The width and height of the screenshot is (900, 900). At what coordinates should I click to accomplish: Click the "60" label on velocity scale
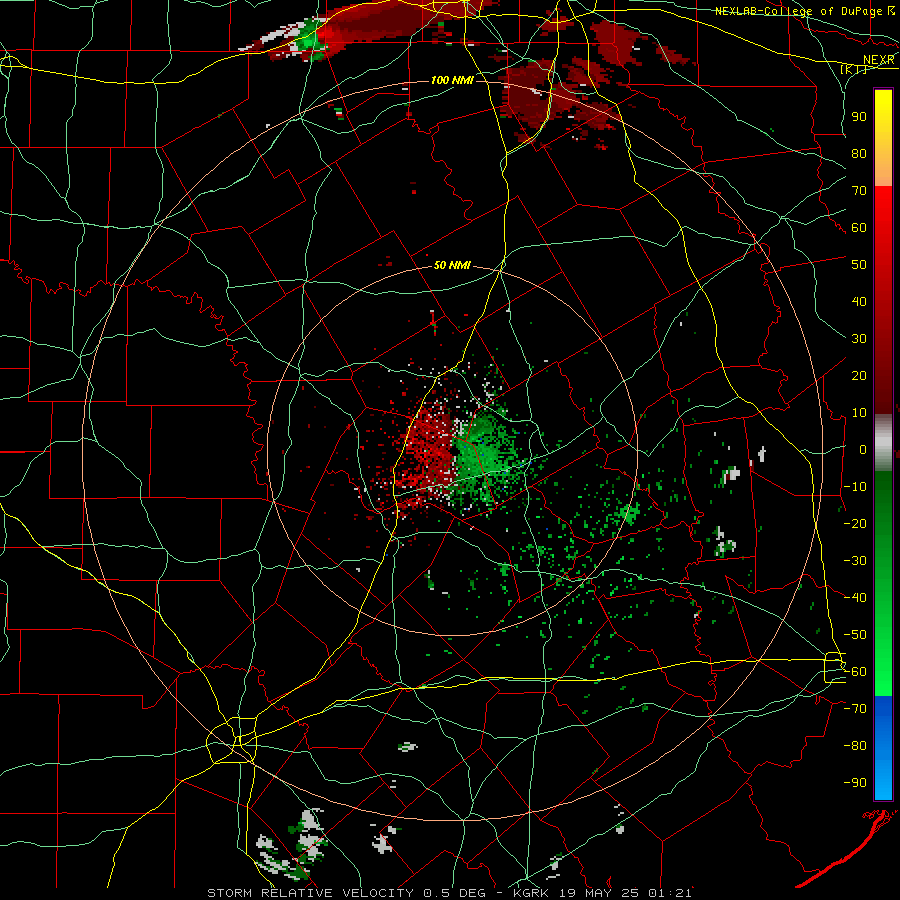tap(859, 228)
